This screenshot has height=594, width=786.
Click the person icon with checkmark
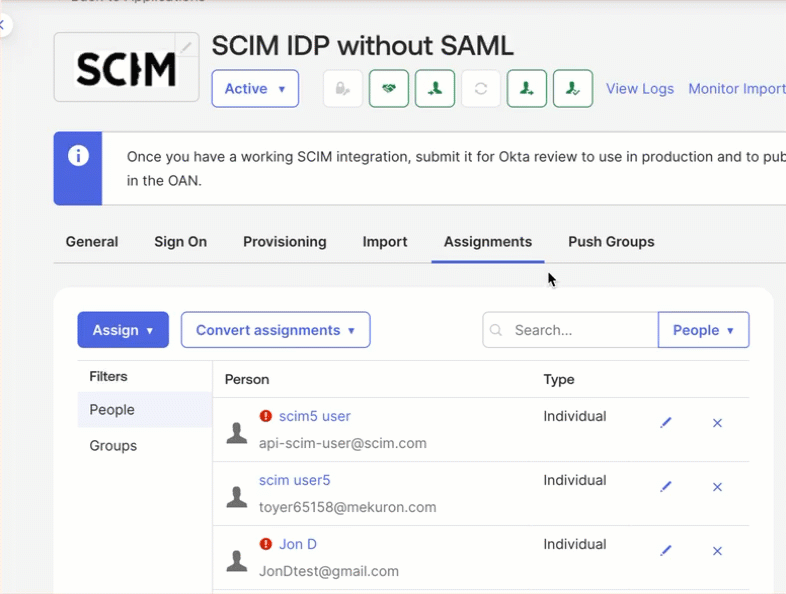(x=573, y=89)
